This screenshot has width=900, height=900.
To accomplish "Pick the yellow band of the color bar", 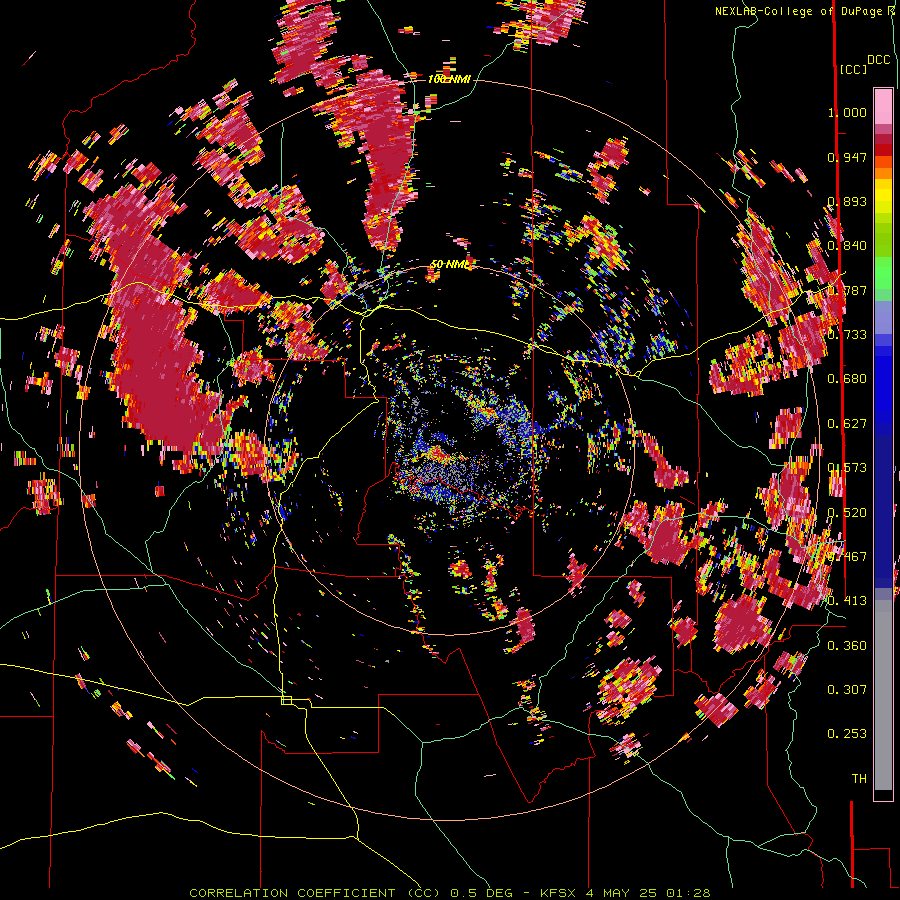I will click(x=883, y=197).
